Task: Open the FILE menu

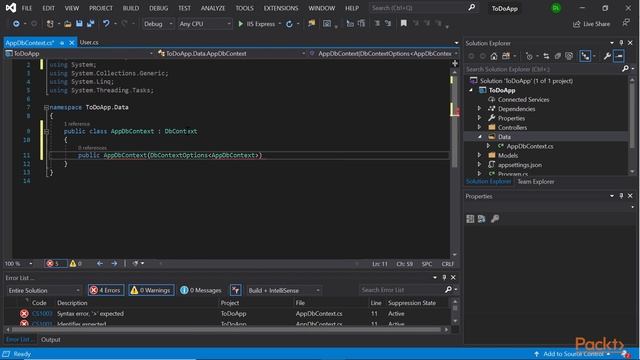Action: tap(27, 8)
